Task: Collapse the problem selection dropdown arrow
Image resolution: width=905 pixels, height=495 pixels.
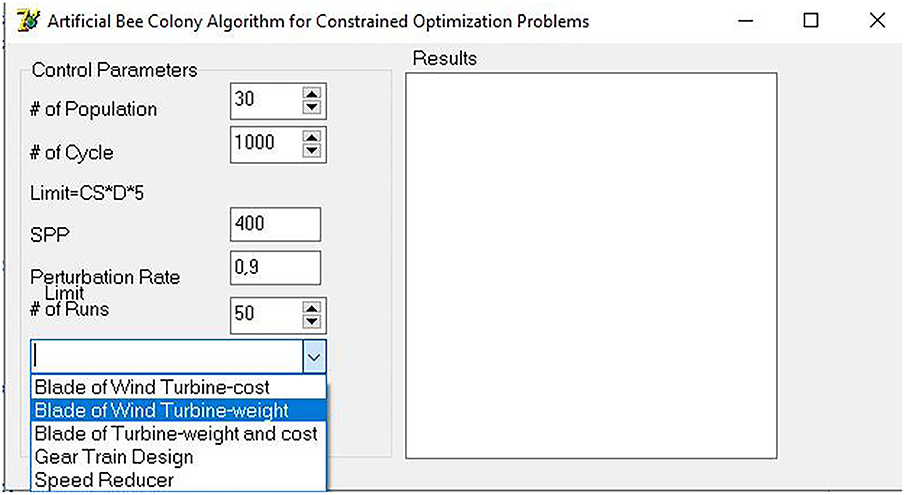Action: 314,356
